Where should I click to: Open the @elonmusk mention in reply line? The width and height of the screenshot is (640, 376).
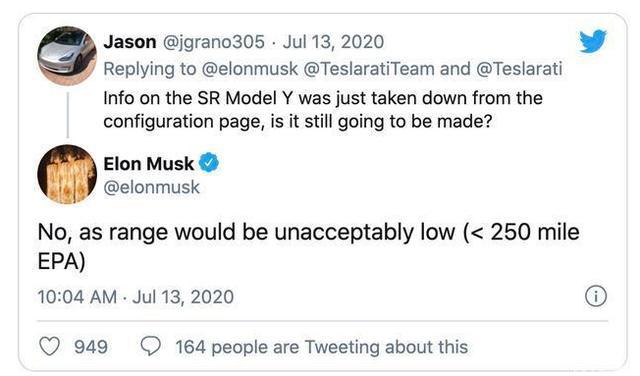click(x=250, y=69)
